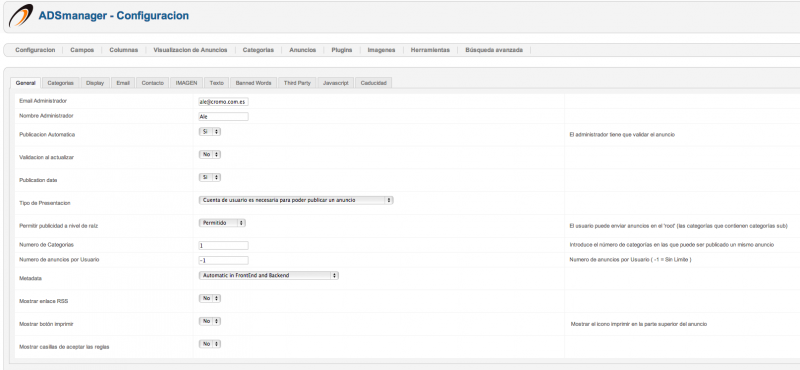Image resolution: width=800 pixels, height=370 pixels.
Task: Focus the Nombre Administrador field
Action: point(223,116)
